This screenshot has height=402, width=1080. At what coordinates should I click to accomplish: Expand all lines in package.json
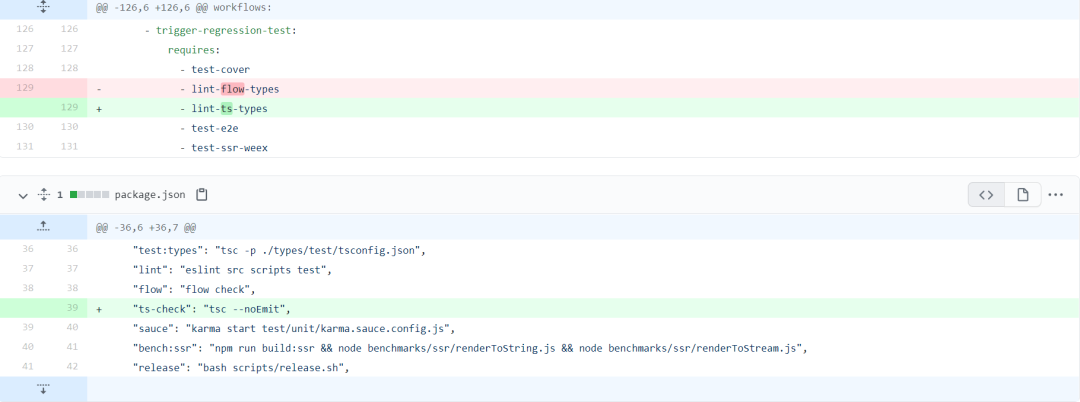(43, 195)
